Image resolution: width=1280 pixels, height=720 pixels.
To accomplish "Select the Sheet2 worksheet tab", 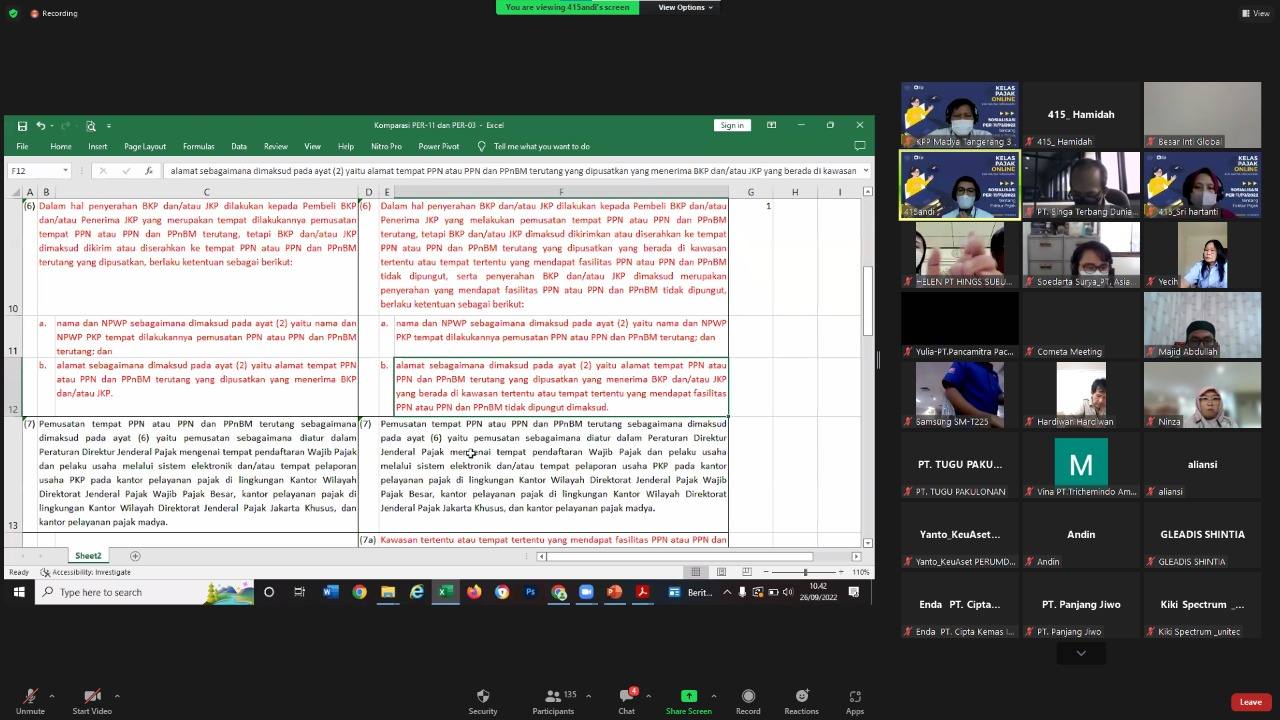I will click(88, 556).
